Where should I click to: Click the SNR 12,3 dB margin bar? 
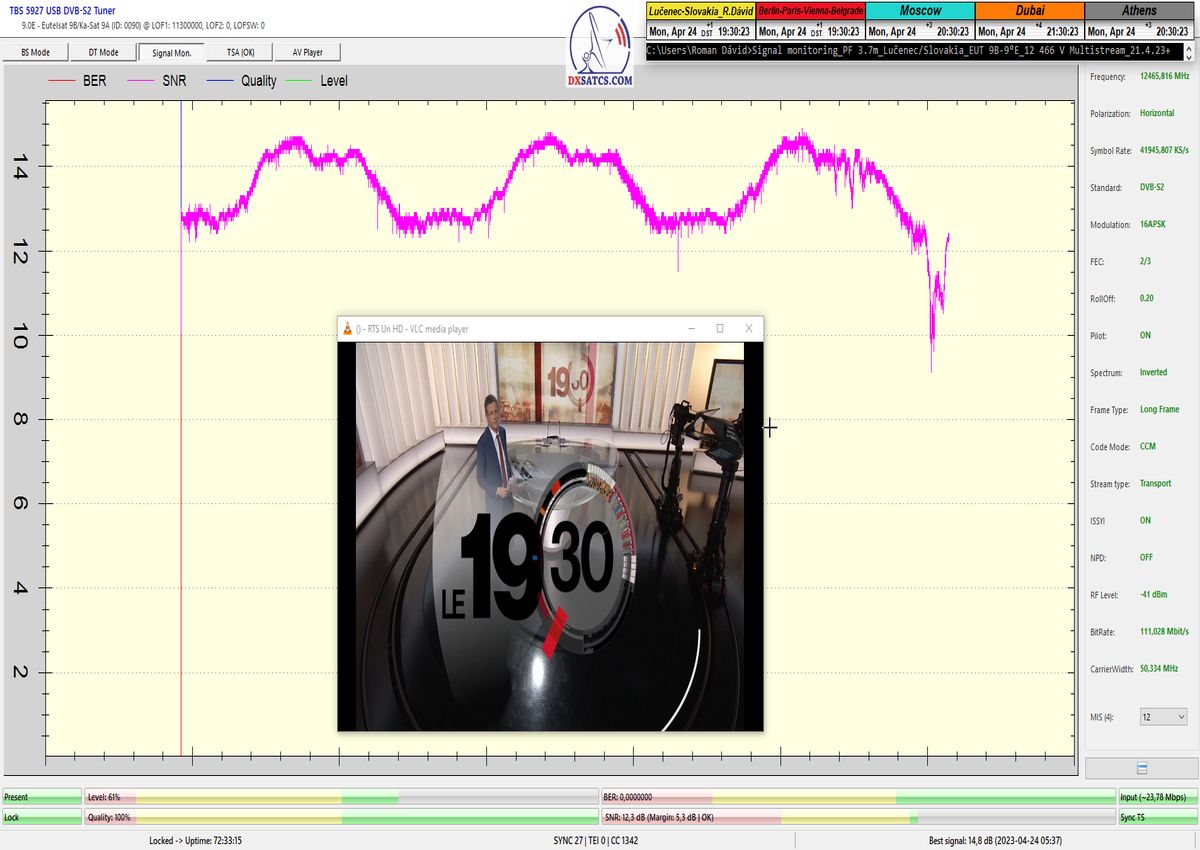tap(857, 817)
